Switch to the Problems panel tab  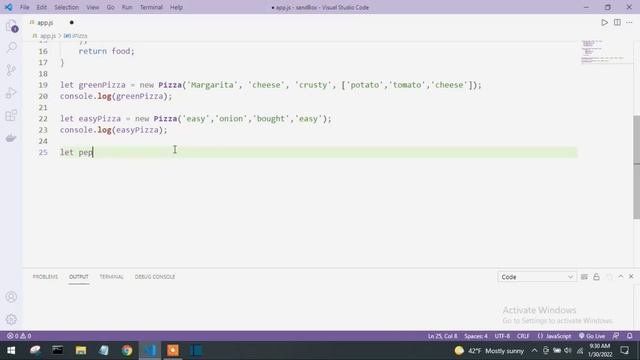tap(45, 277)
